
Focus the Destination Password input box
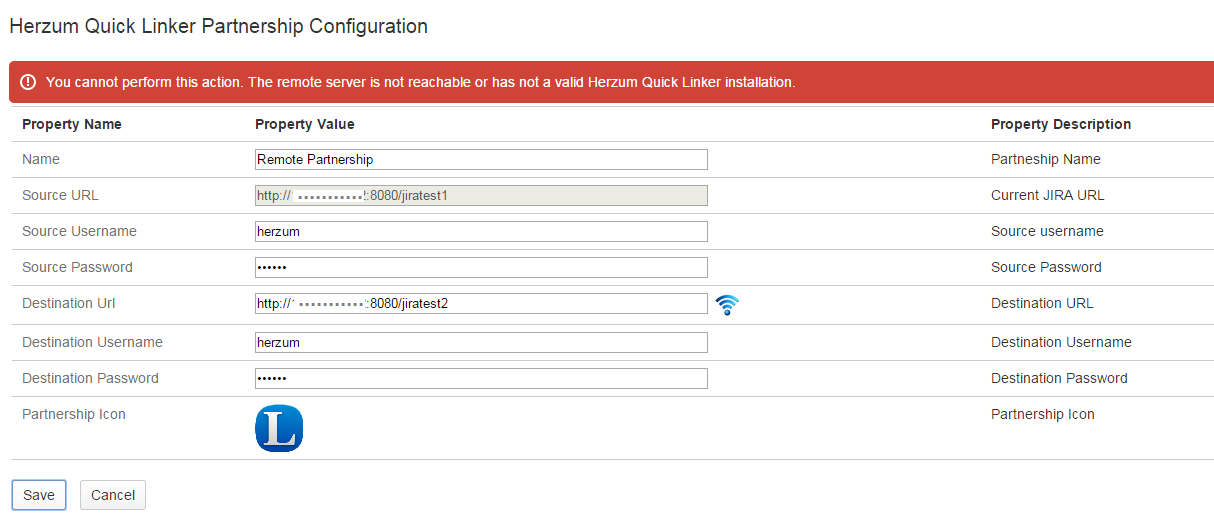(481, 378)
